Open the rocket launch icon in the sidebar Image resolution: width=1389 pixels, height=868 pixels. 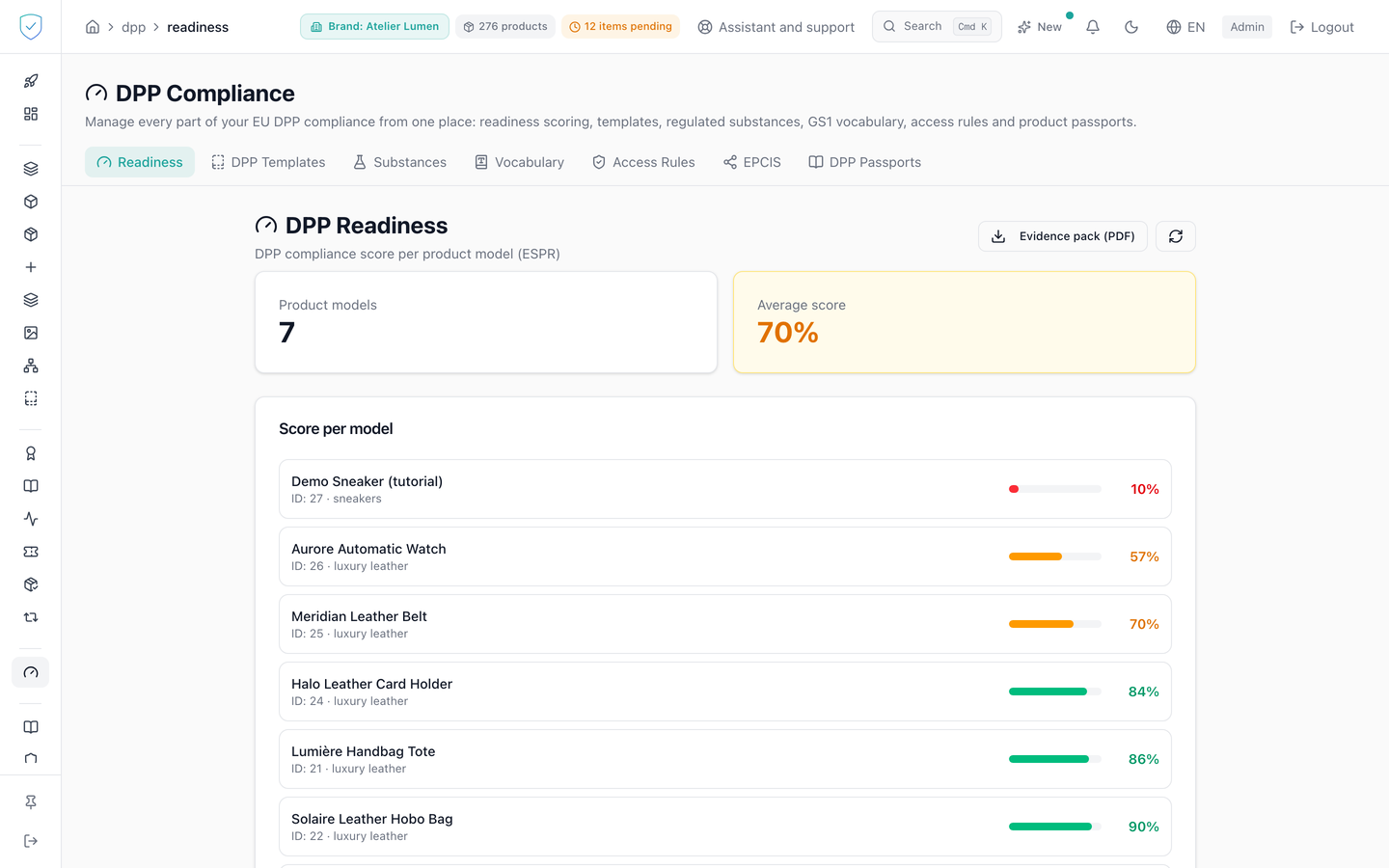coord(31,81)
